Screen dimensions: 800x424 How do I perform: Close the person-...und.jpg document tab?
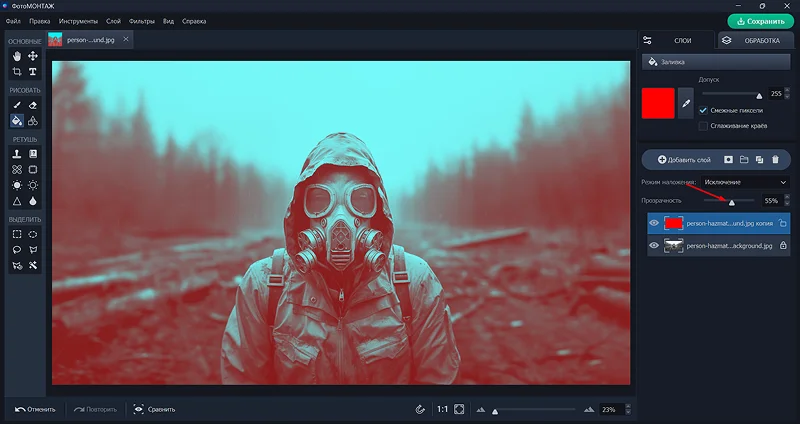[x=126, y=39]
